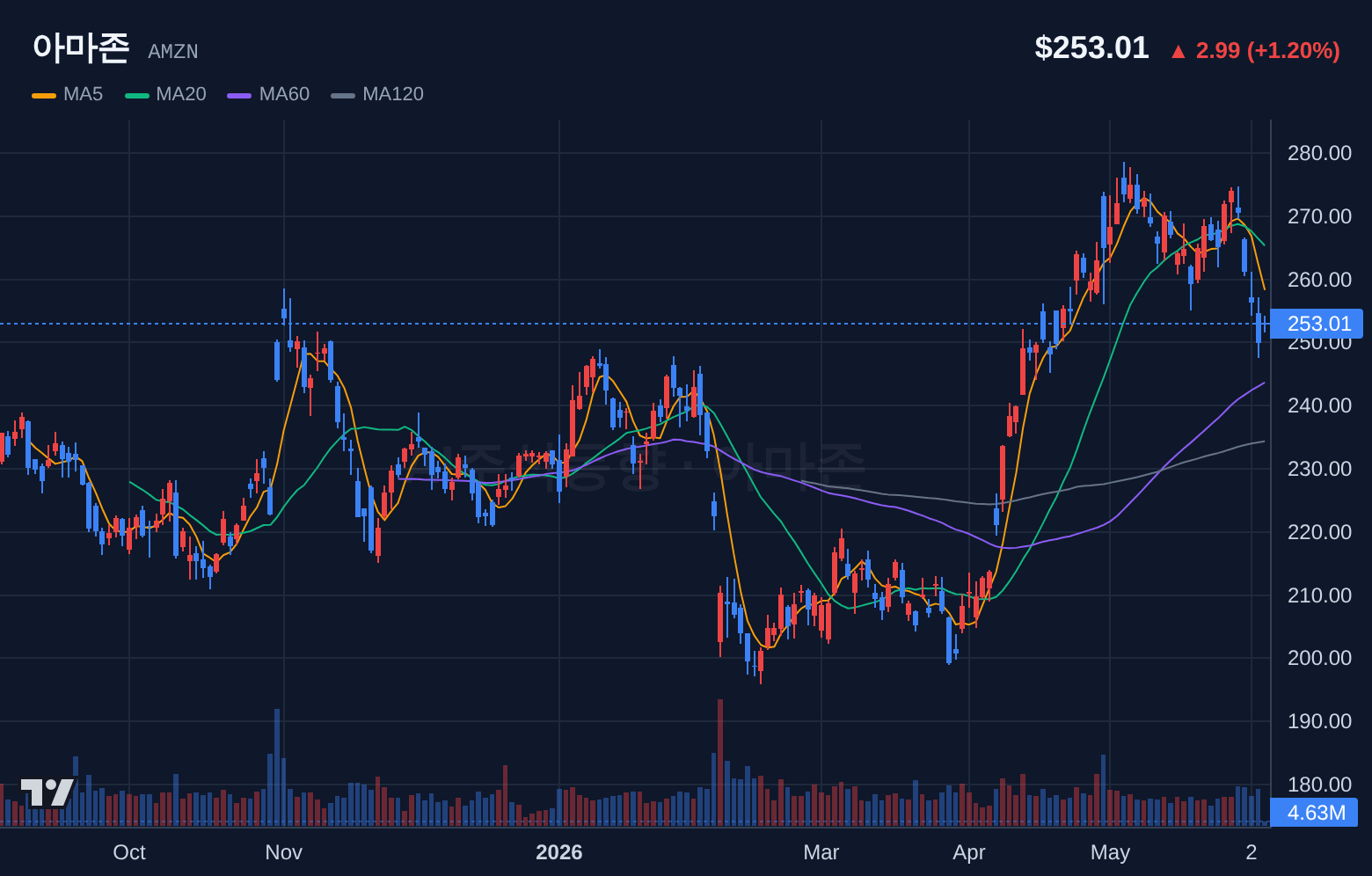
Task: Toggle the MA5 legend entry
Action: click(x=67, y=94)
